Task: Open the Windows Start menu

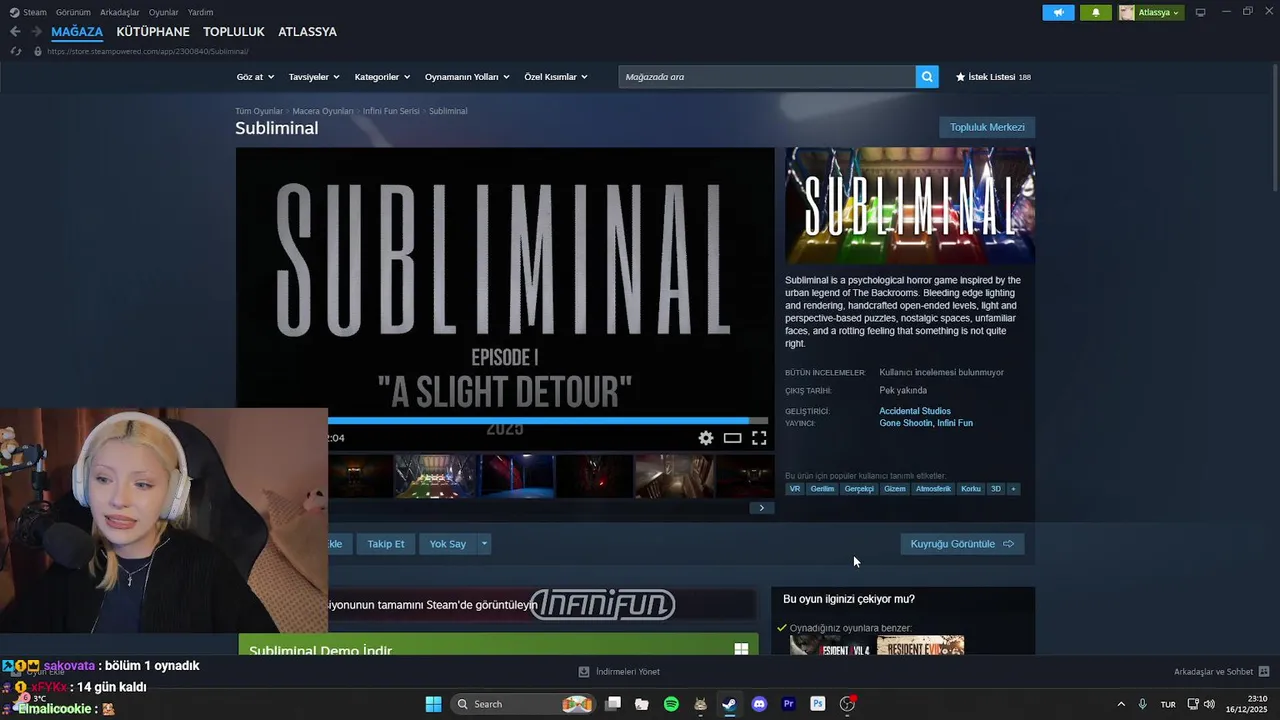Action: (433, 704)
